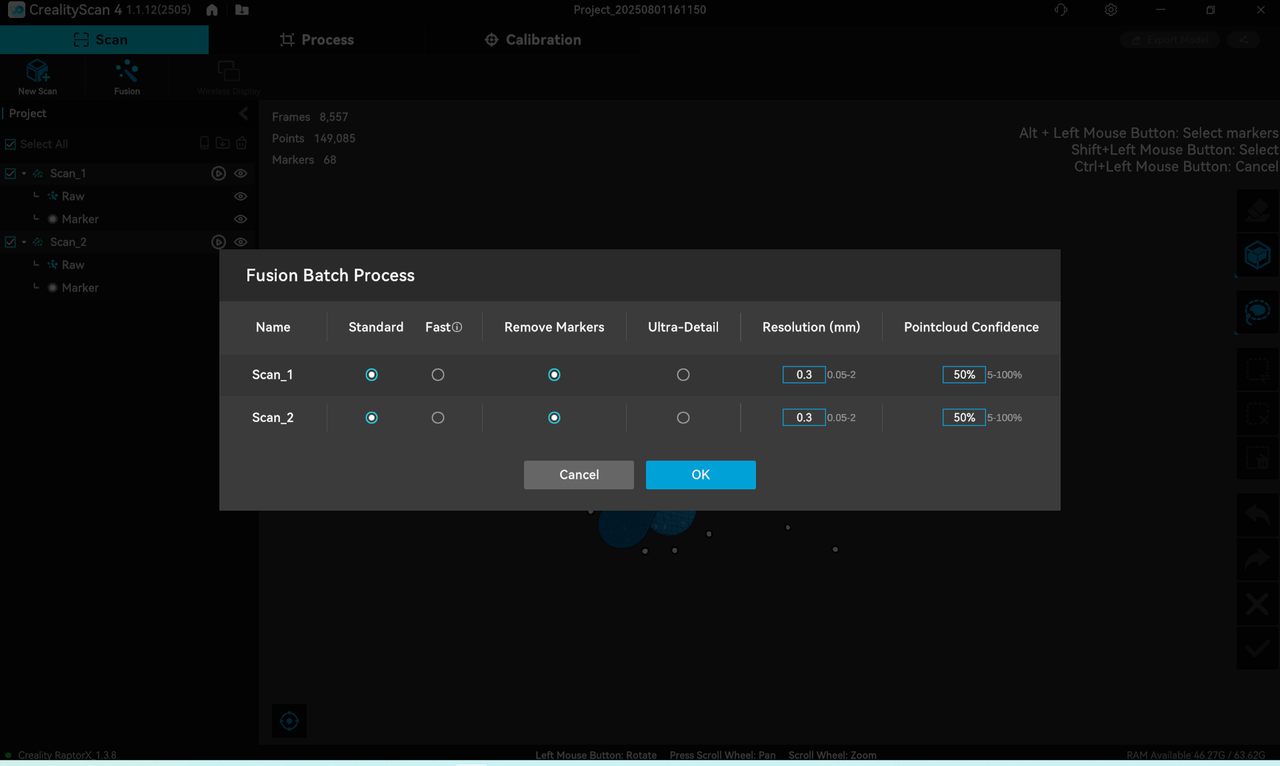Collapse the Scan_1 tree node
This screenshot has height=766, width=1280.
(24, 173)
